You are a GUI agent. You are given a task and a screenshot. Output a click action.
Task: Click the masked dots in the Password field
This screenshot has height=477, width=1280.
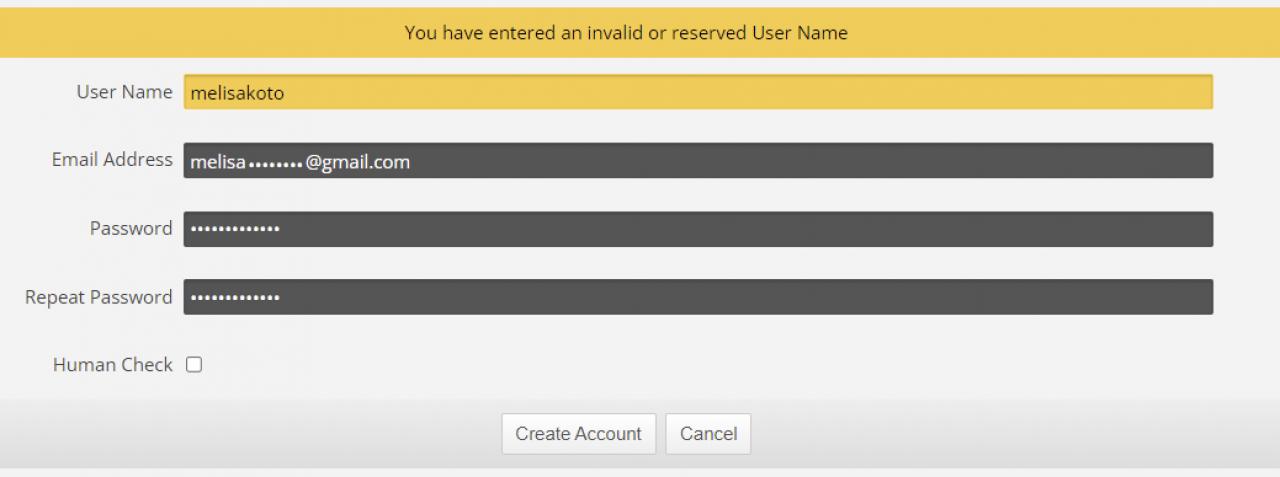pyautogui.click(x=235, y=230)
